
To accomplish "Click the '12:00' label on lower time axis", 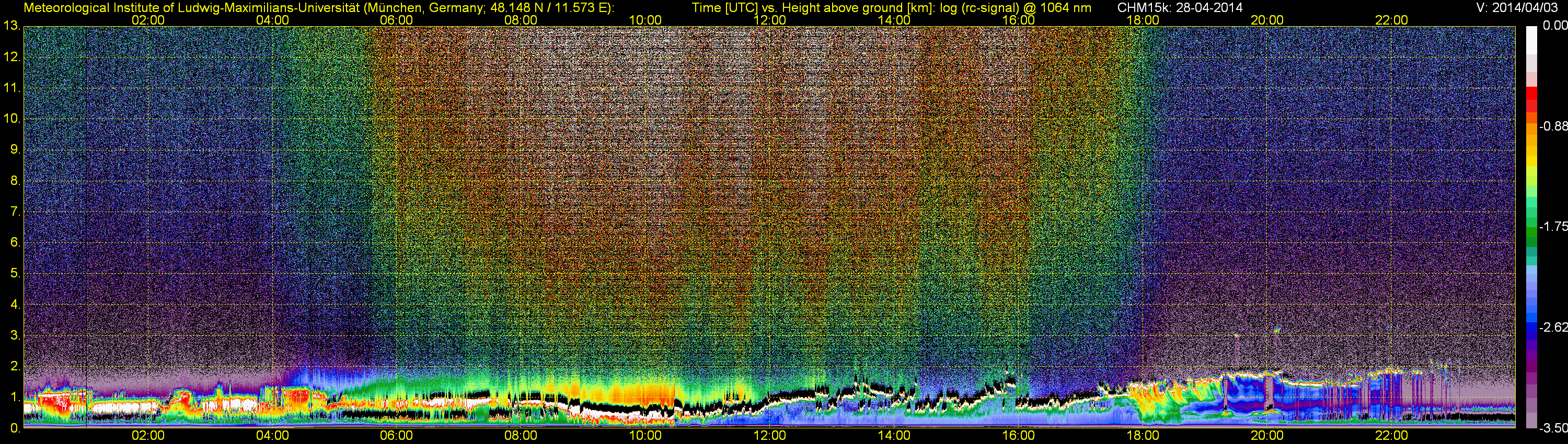I will coord(769,436).
